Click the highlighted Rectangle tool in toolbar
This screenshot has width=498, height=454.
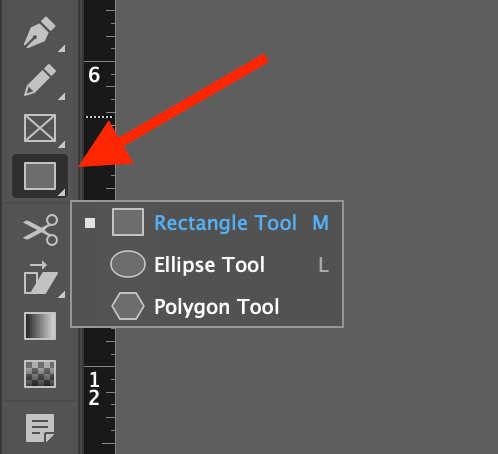(x=40, y=176)
